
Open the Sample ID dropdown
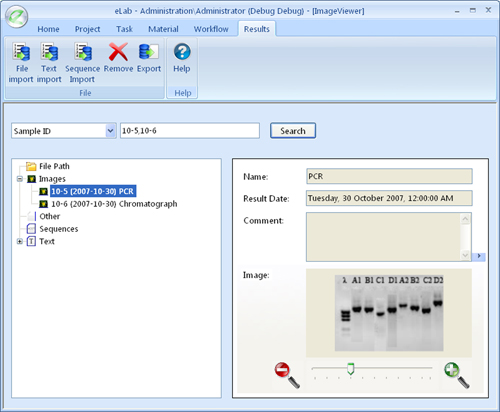coord(110,131)
